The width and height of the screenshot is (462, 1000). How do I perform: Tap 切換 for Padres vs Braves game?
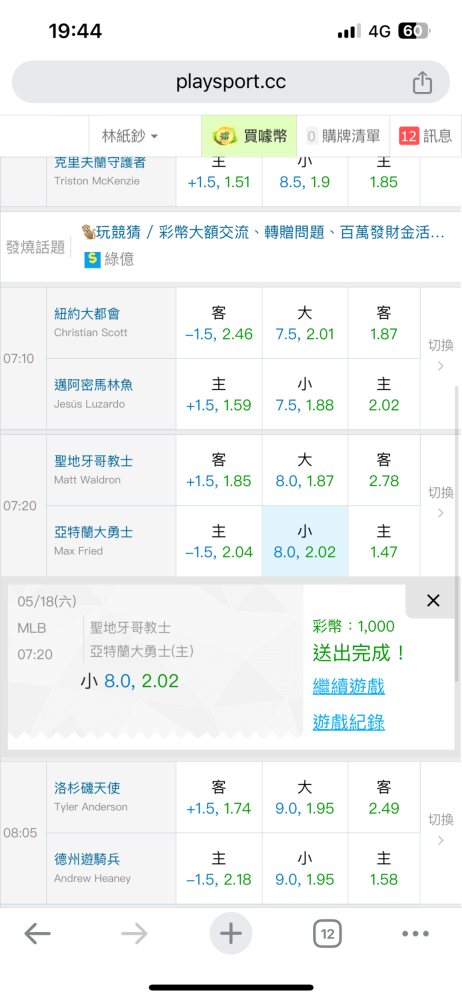[440, 502]
